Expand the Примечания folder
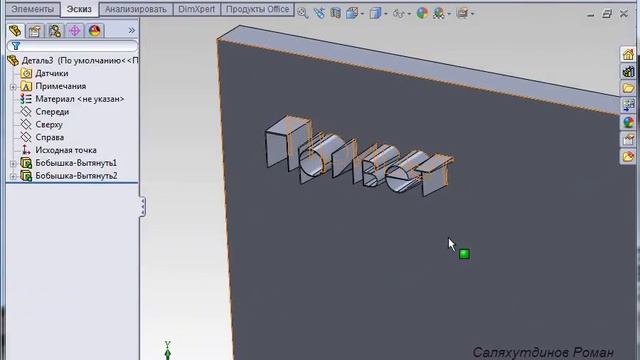This screenshot has height=360, width=640. (13, 87)
